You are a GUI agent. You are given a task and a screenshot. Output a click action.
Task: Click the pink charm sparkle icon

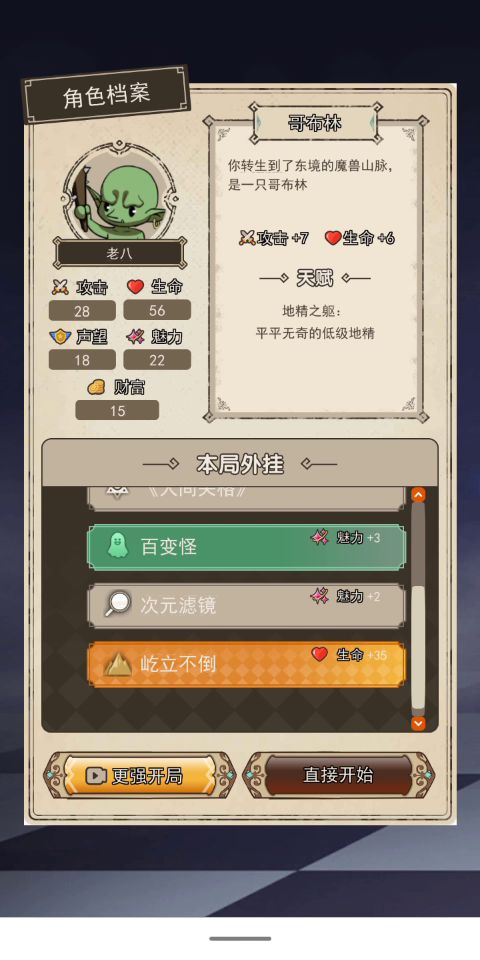tap(135, 337)
